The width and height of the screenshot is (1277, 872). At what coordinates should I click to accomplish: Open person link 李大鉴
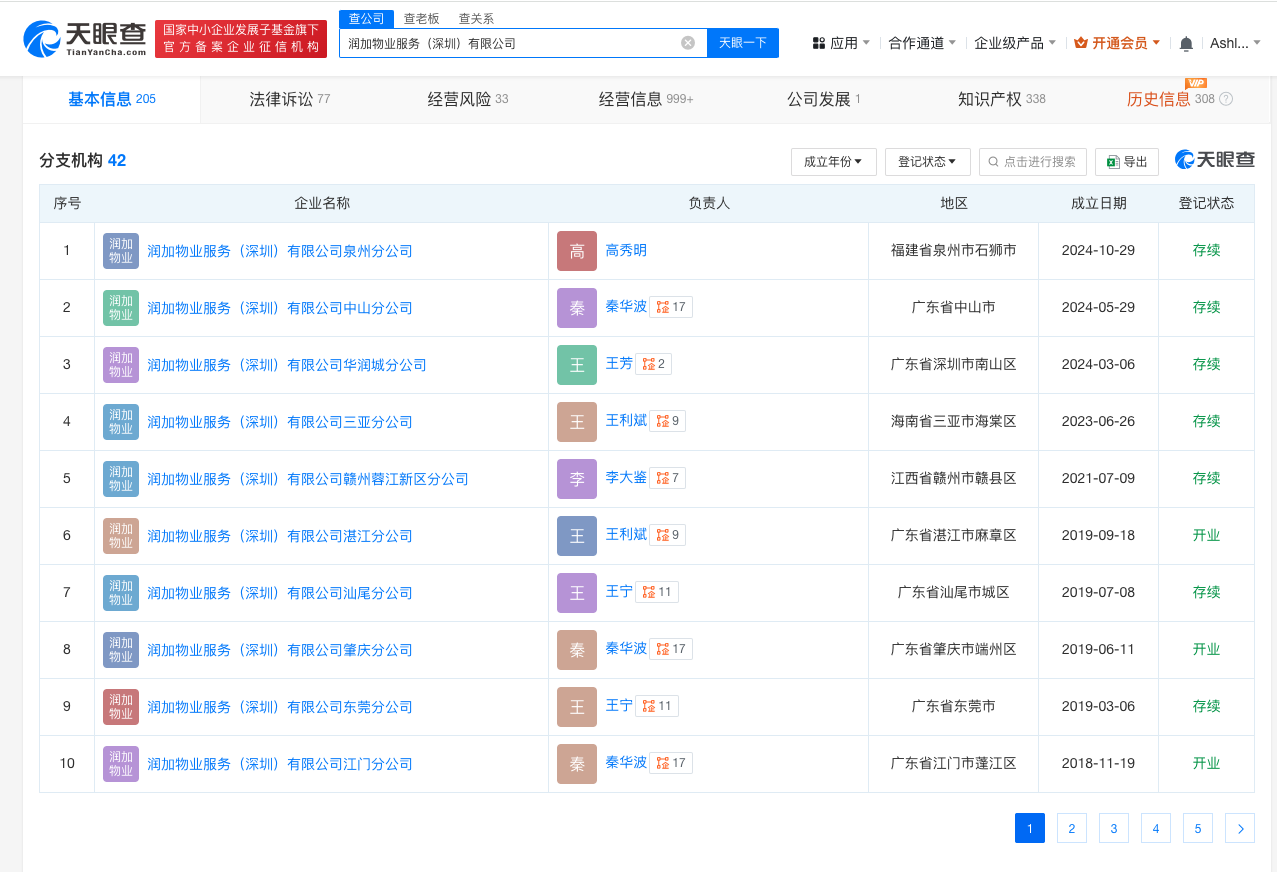[x=626, y=478]
